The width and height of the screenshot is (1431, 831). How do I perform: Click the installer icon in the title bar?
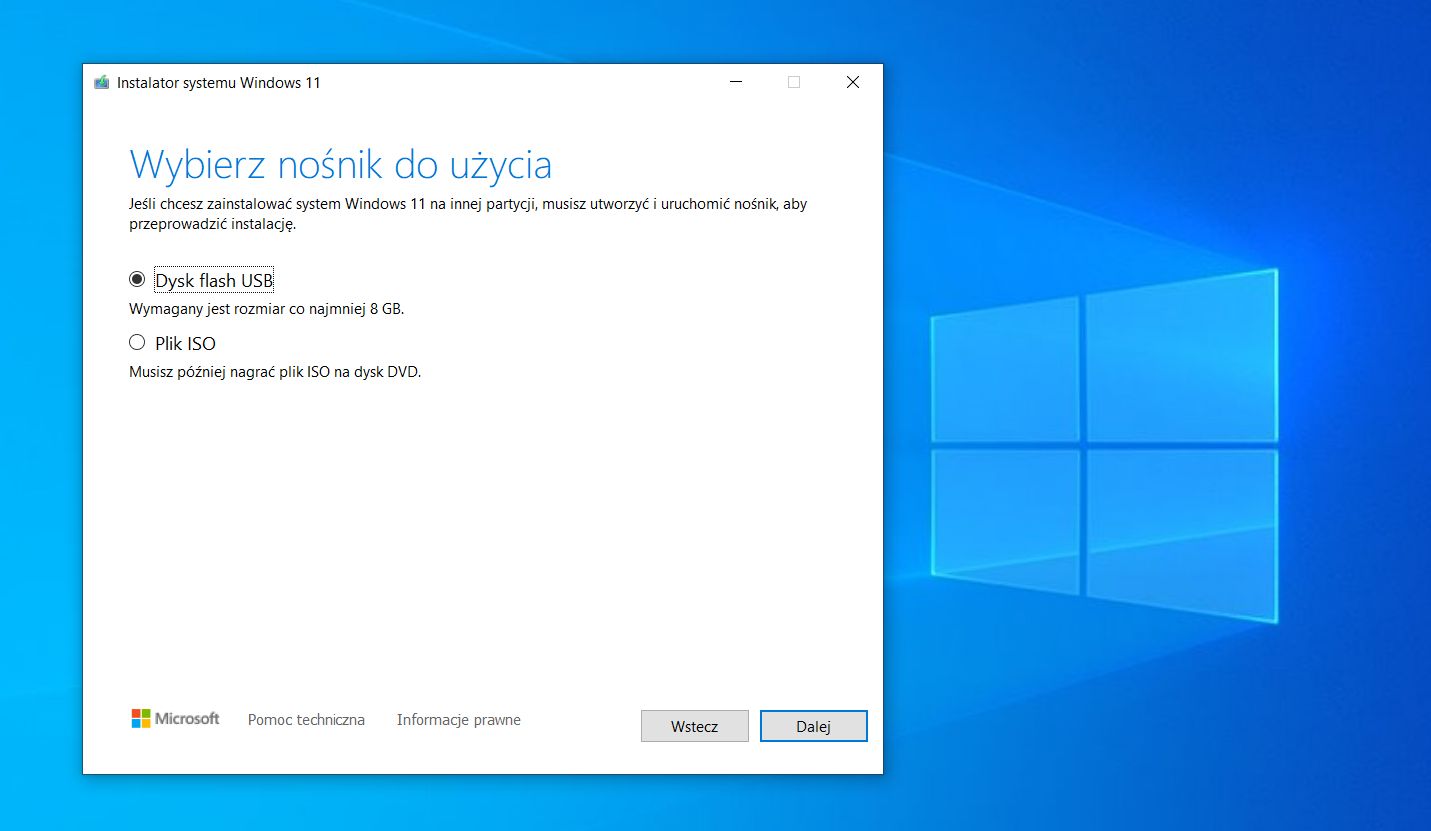(100, 82)
